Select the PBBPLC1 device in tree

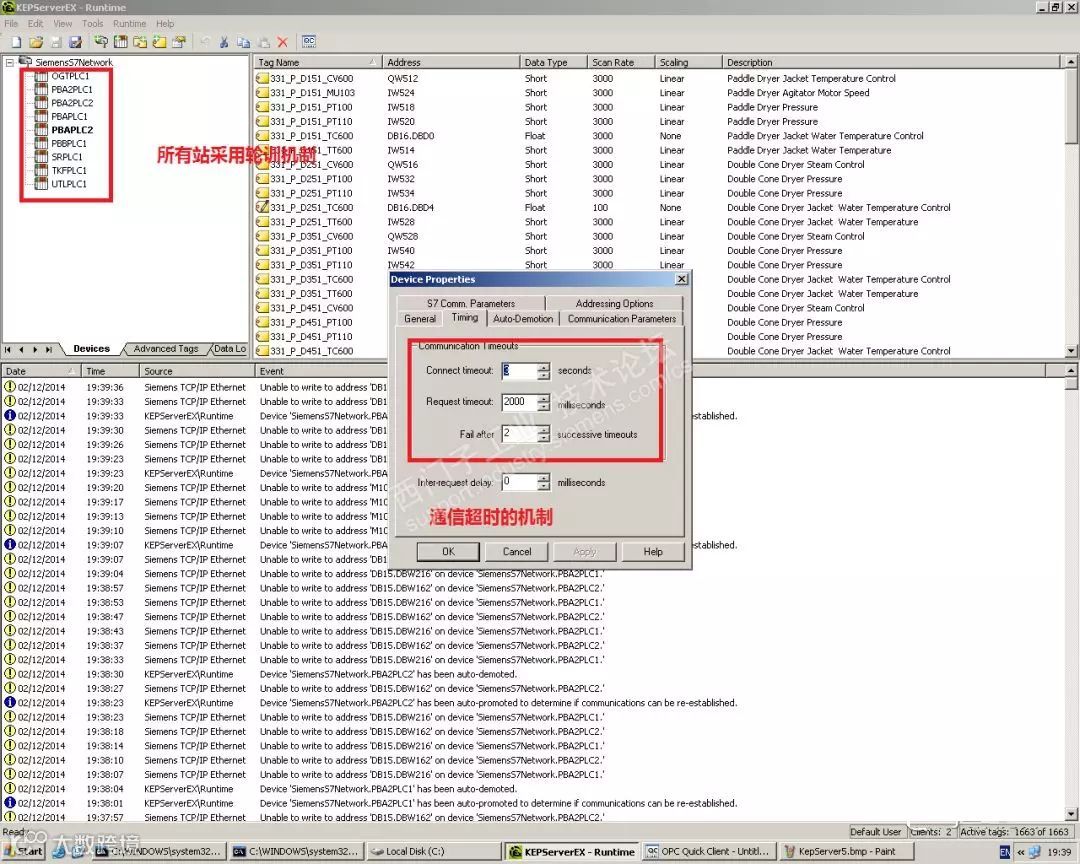tap(69, 143)
